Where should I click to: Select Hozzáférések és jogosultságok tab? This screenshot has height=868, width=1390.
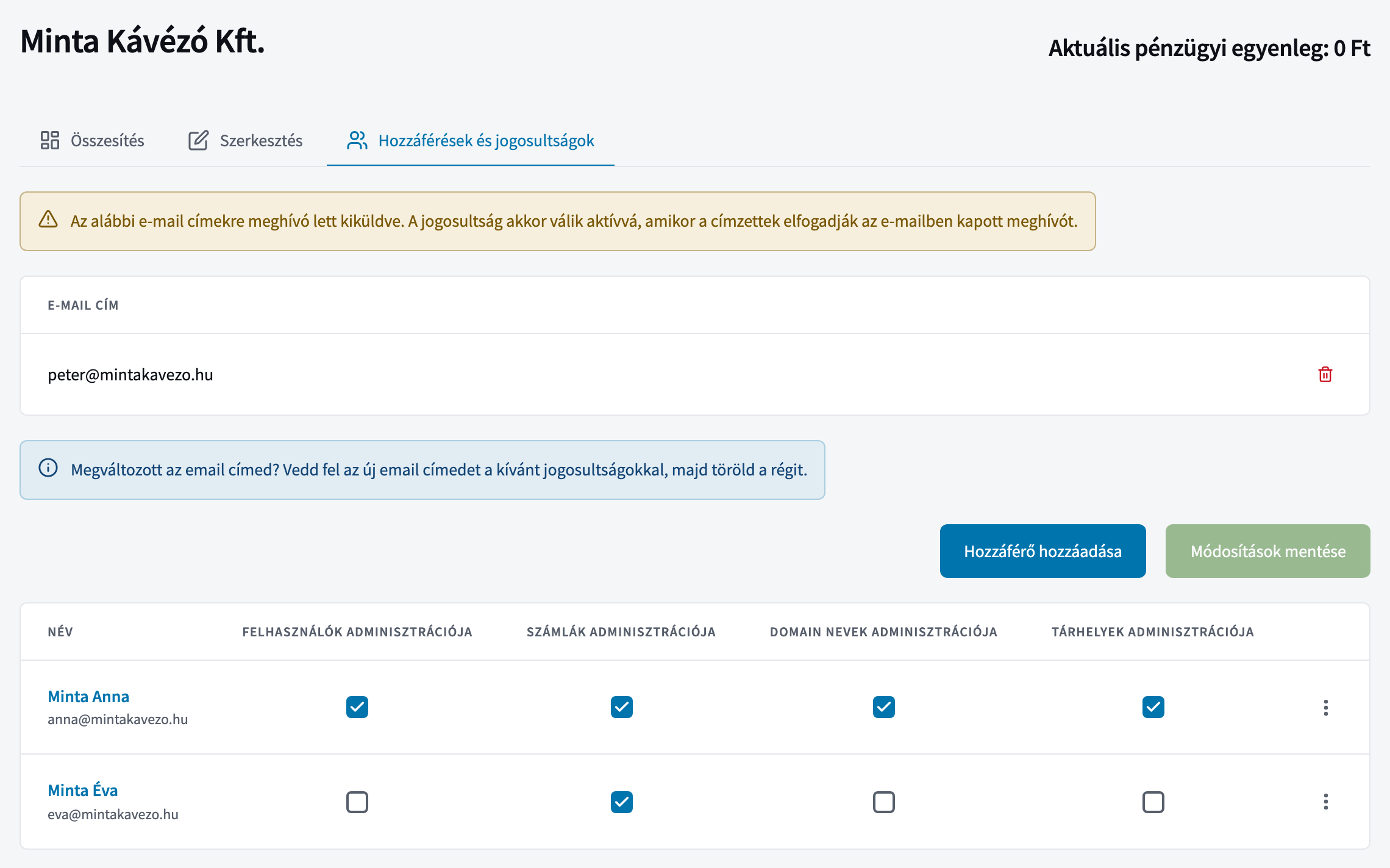[x=470, y=140]
